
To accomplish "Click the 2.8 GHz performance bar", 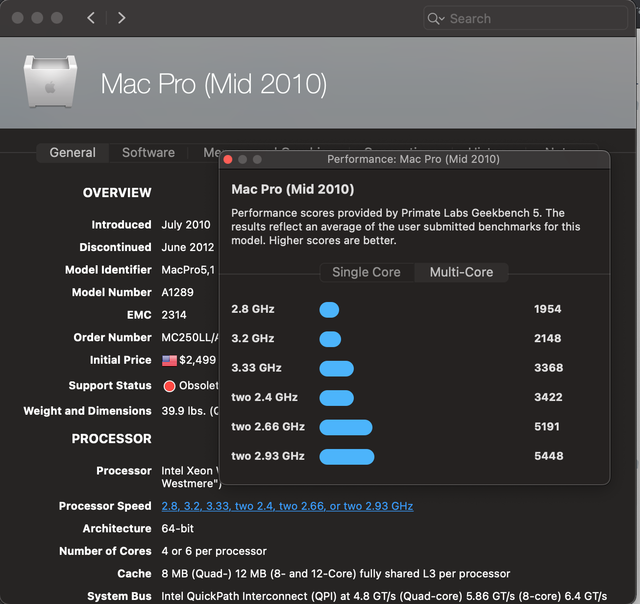I will [x=329, y=310].
